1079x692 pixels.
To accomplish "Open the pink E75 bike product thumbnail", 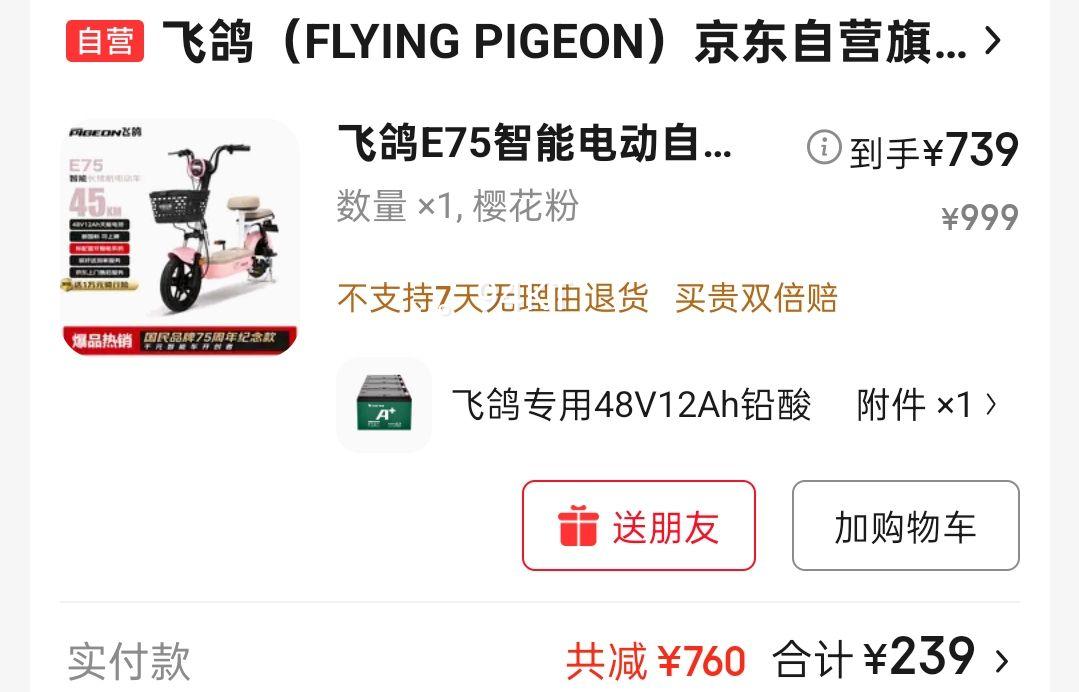I will click(180, 238).
